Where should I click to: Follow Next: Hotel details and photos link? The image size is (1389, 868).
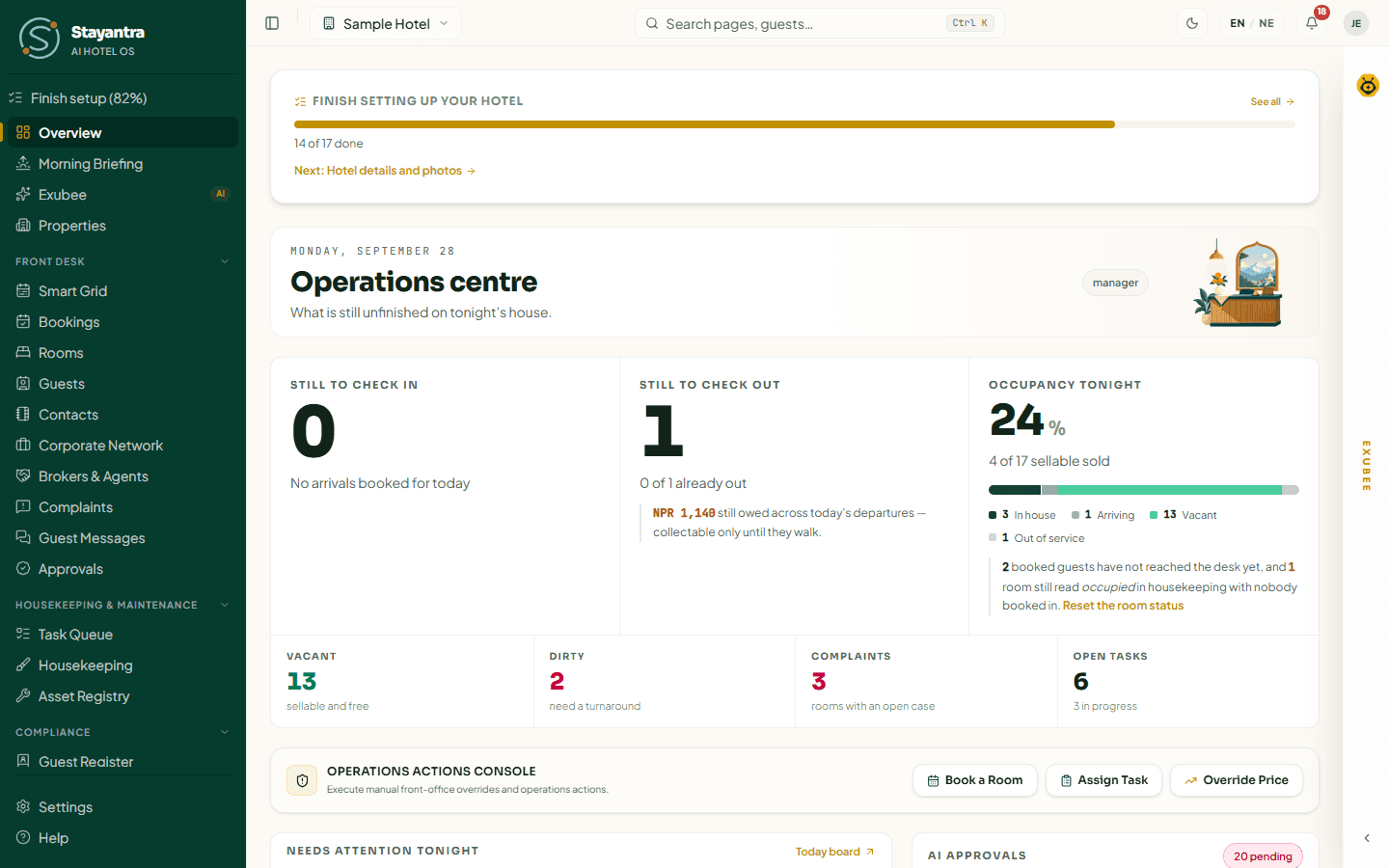[385, 171]
